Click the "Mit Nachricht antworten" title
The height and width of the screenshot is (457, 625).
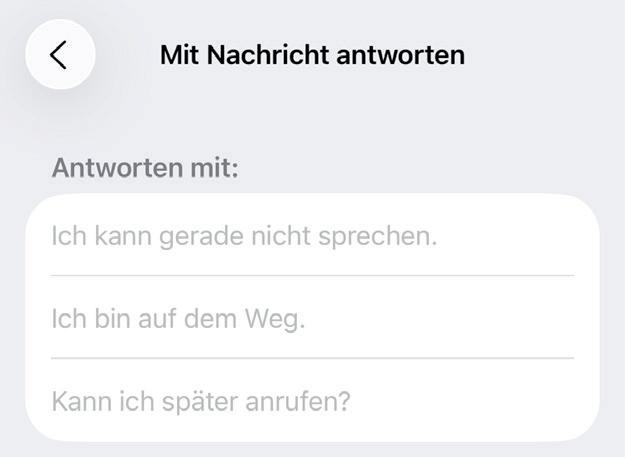(312, 54)
